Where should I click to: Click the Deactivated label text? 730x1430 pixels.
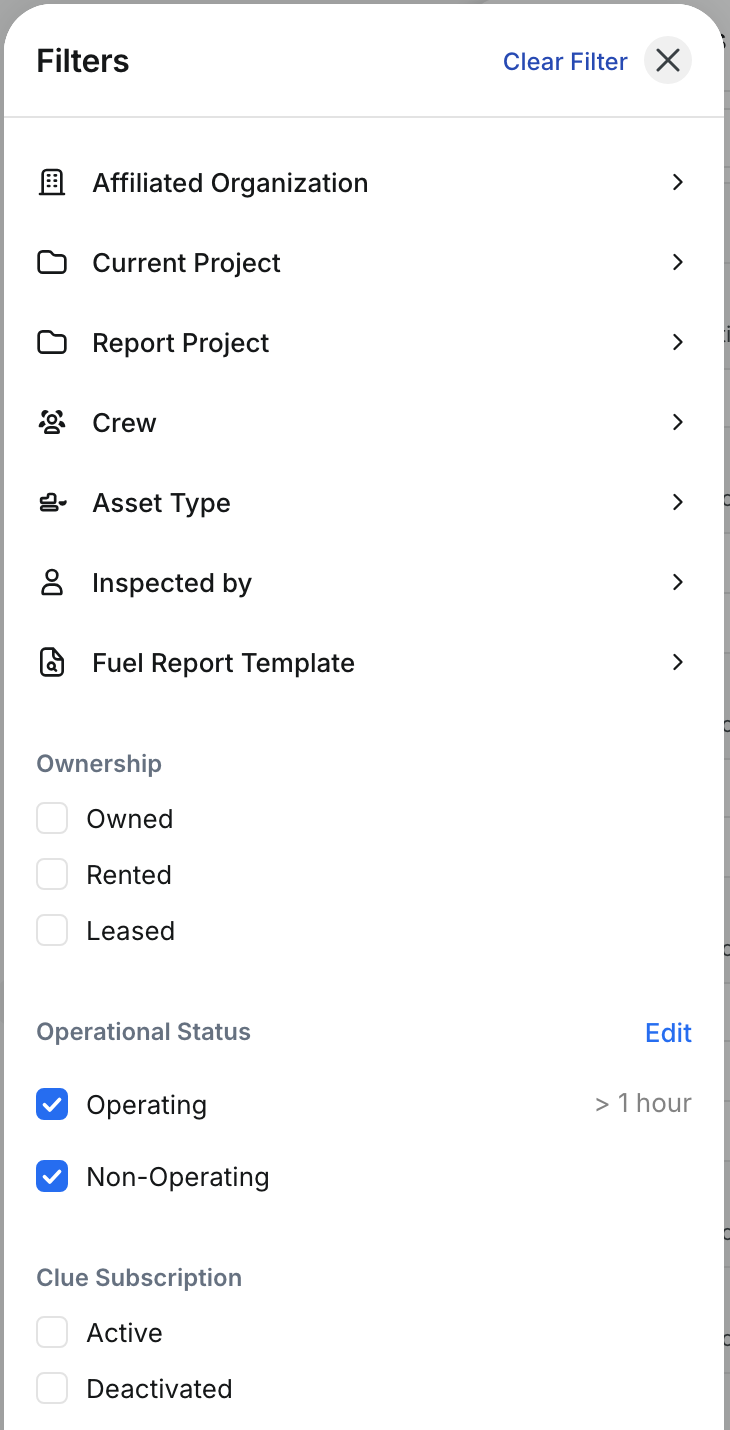160,1389
